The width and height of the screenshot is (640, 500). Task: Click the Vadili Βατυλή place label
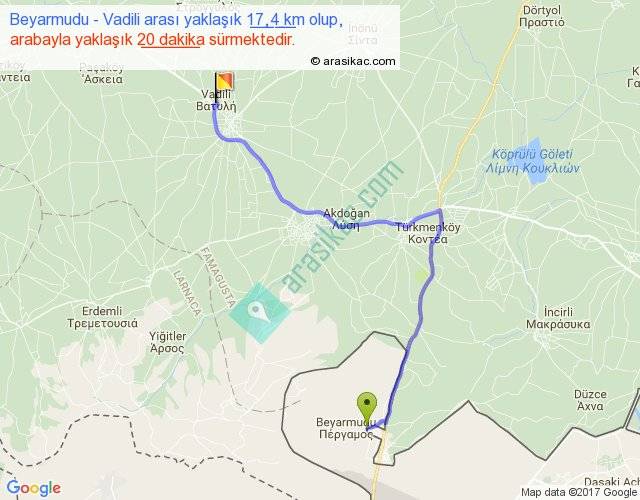pyautogui.click(x=216, y=100)
